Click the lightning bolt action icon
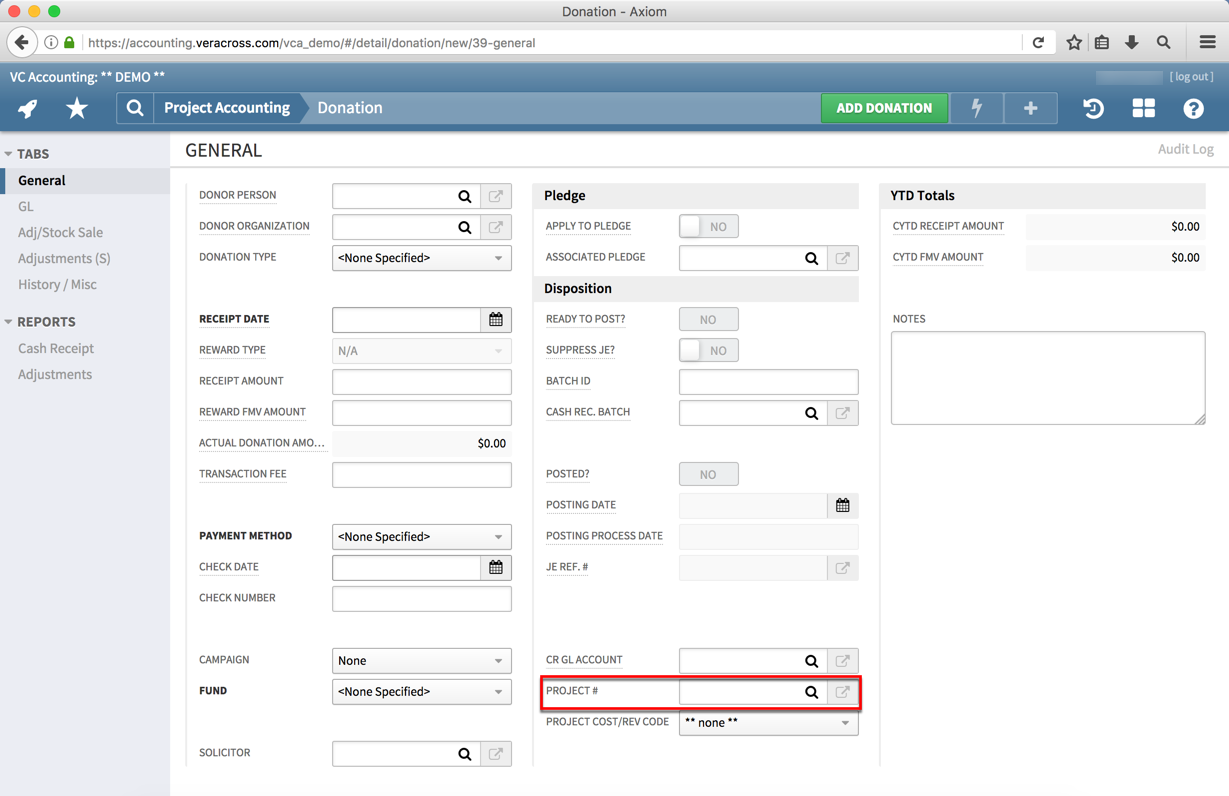The height and width of the screenshot is (796, 1229). (977, 108)
